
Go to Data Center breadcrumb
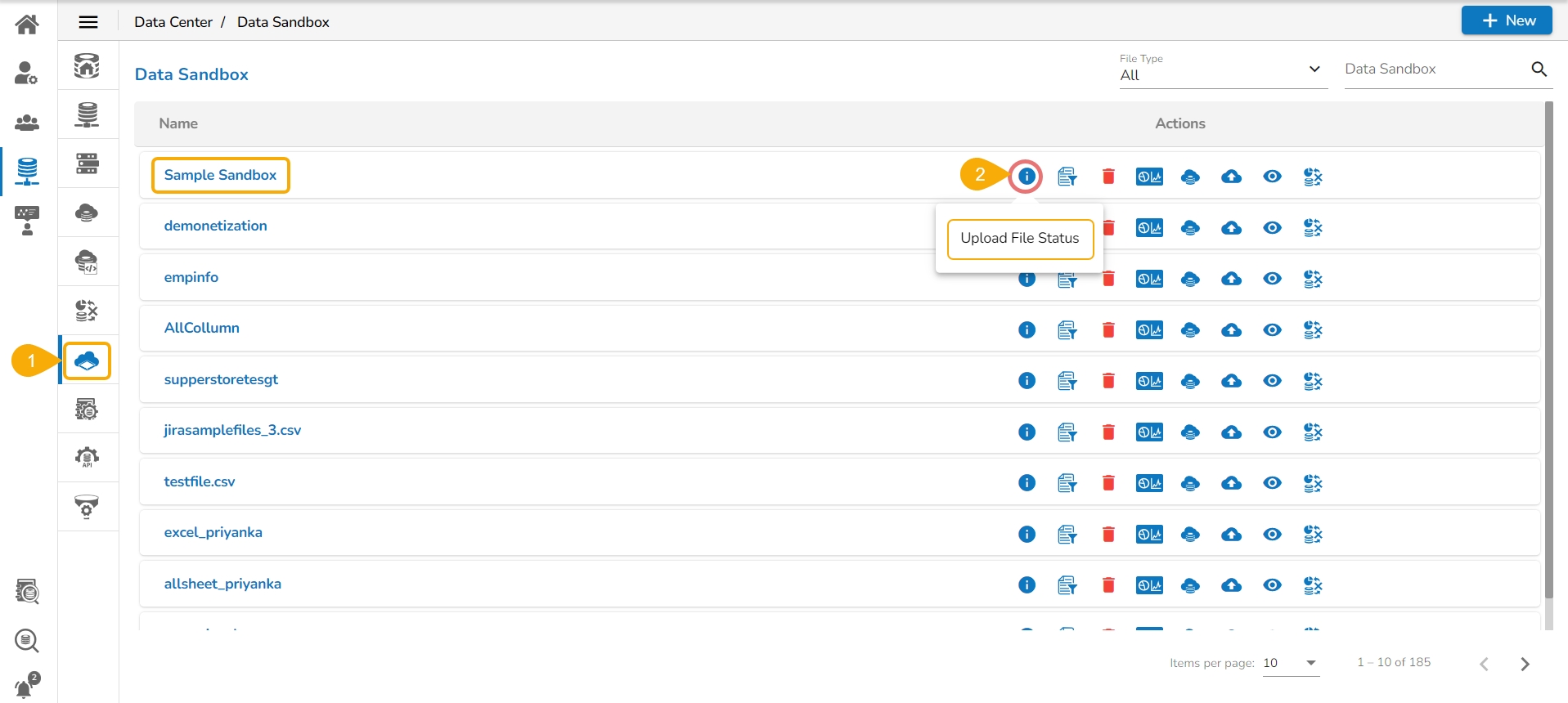point(173,22)
